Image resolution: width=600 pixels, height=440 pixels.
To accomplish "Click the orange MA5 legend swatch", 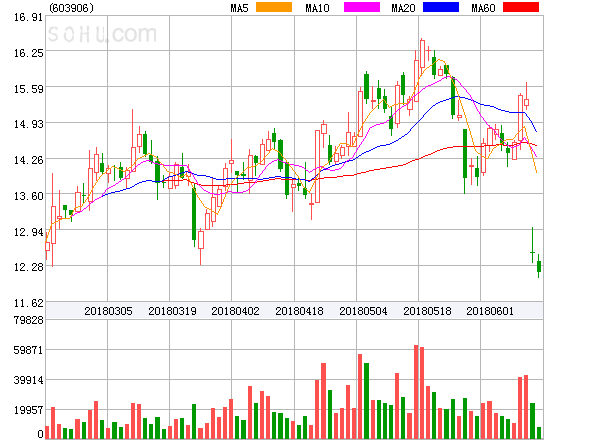I will tap(274, 7).
